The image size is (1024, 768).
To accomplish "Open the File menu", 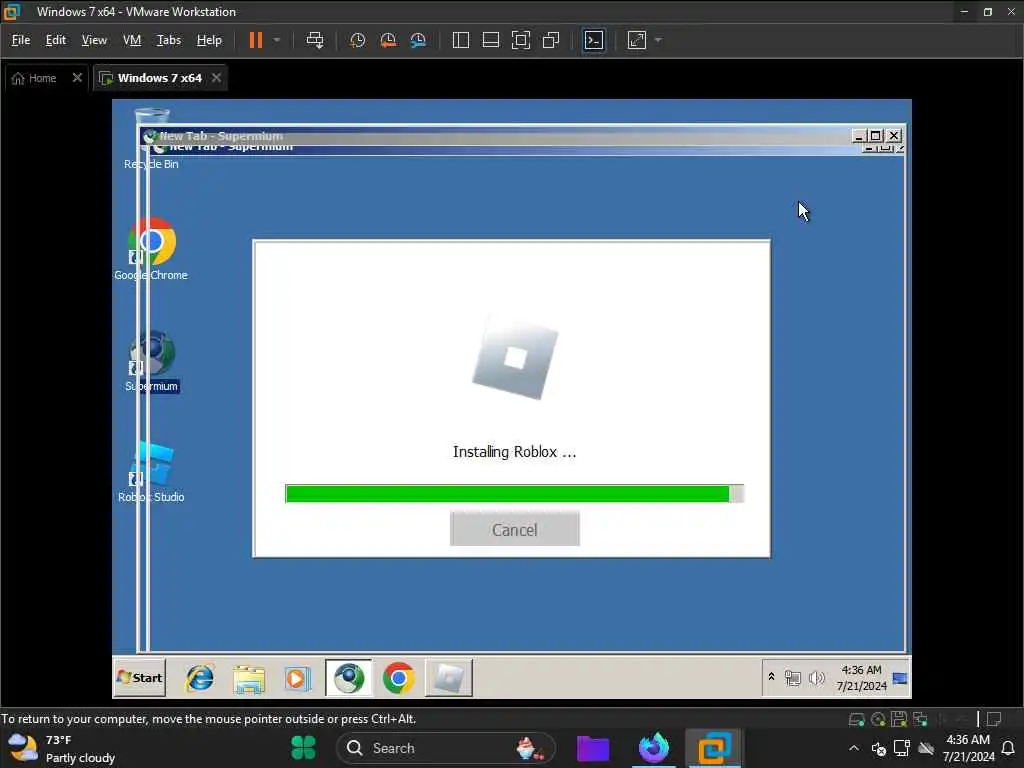I will point(21,40).
